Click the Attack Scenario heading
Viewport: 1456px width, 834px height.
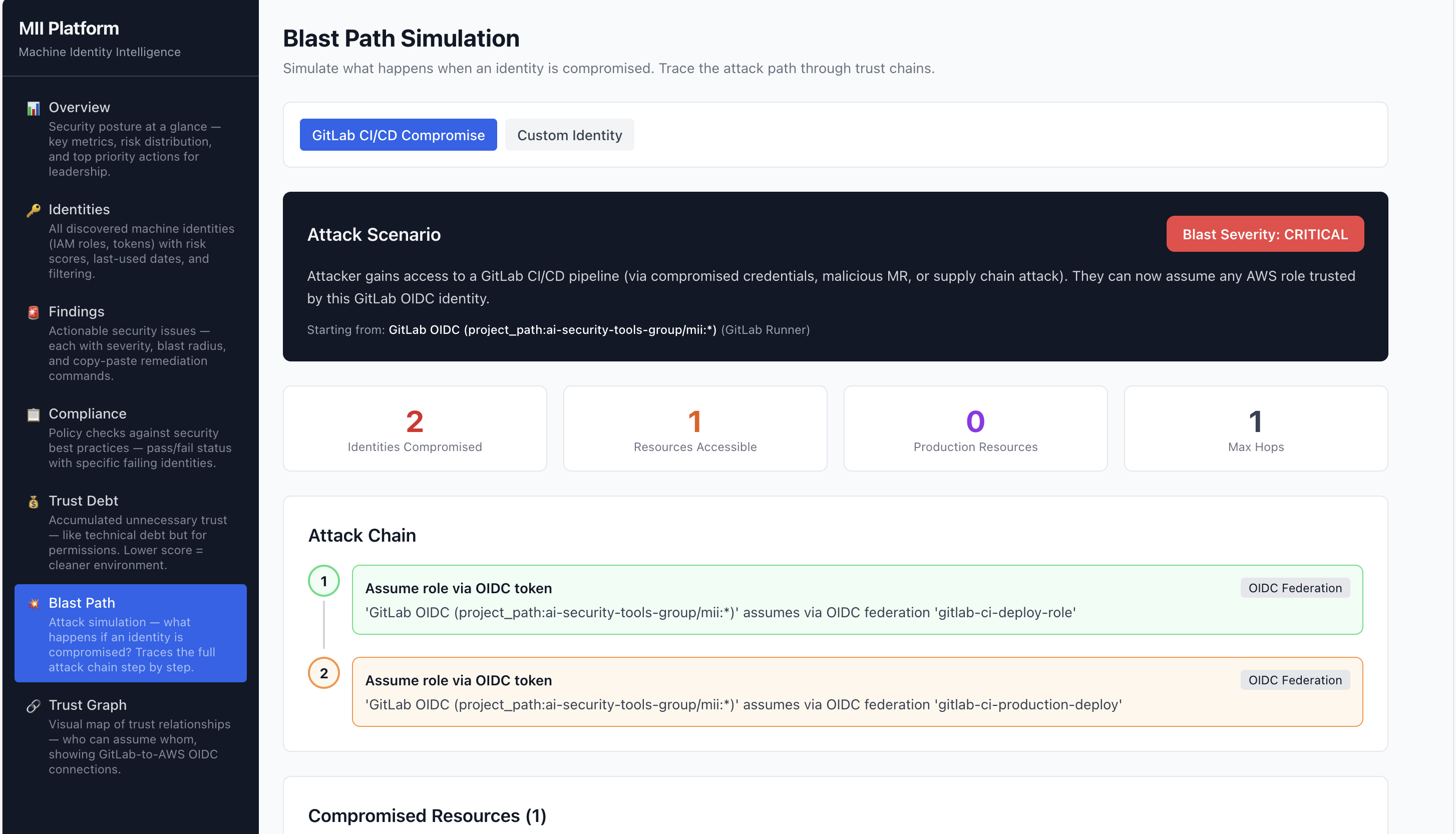coord(374,235)
